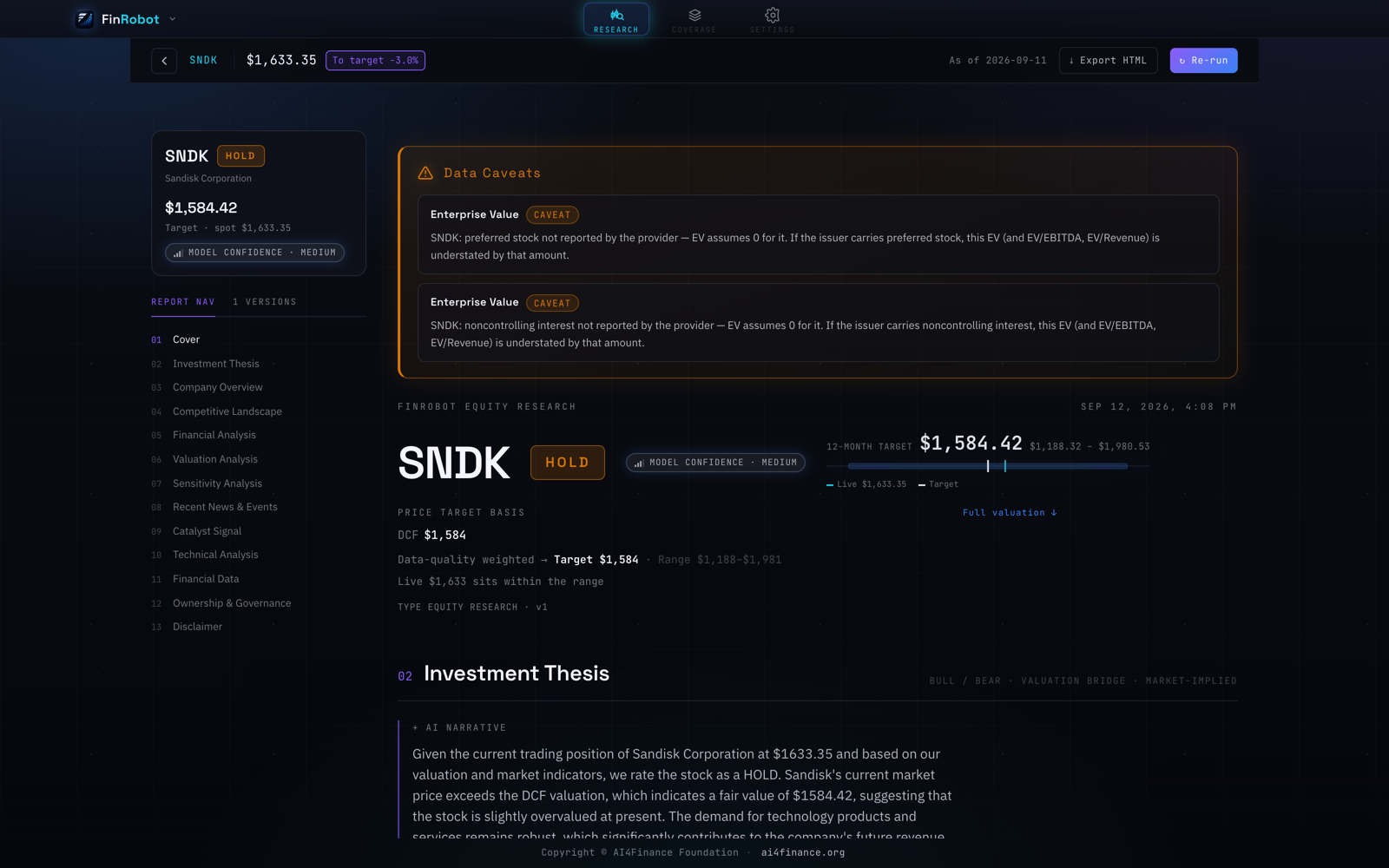
Task: Click the To target -3.0% badge
Action: click(x=375, y=61)
